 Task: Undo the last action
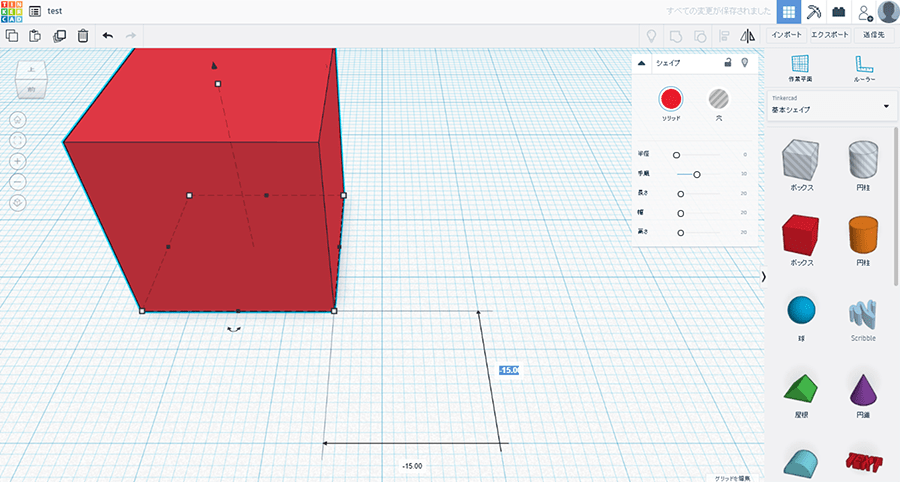pyautogui.click(x=108, y=35)
